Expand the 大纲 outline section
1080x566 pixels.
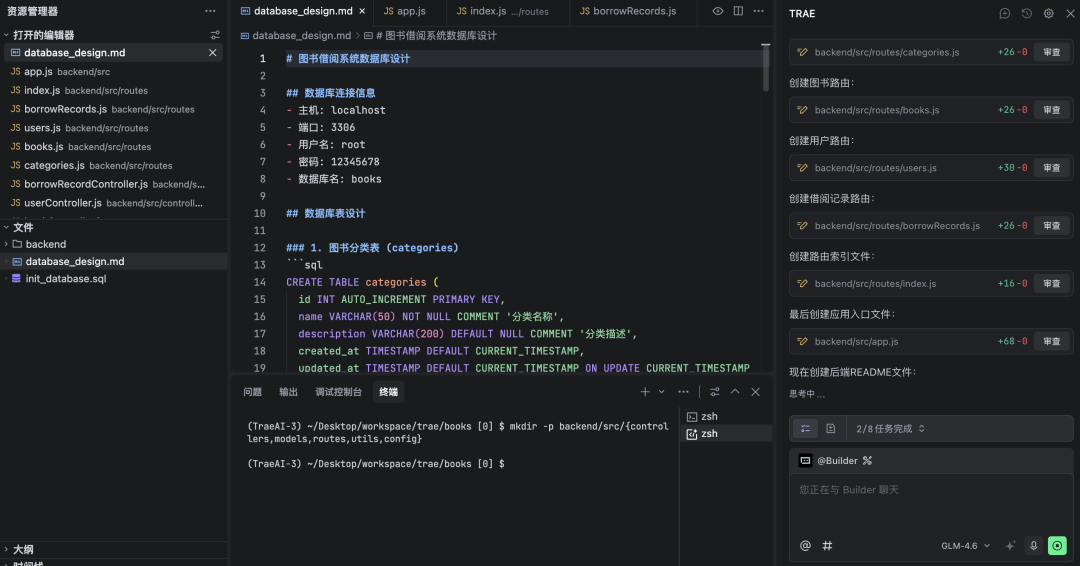click(22, 549)
